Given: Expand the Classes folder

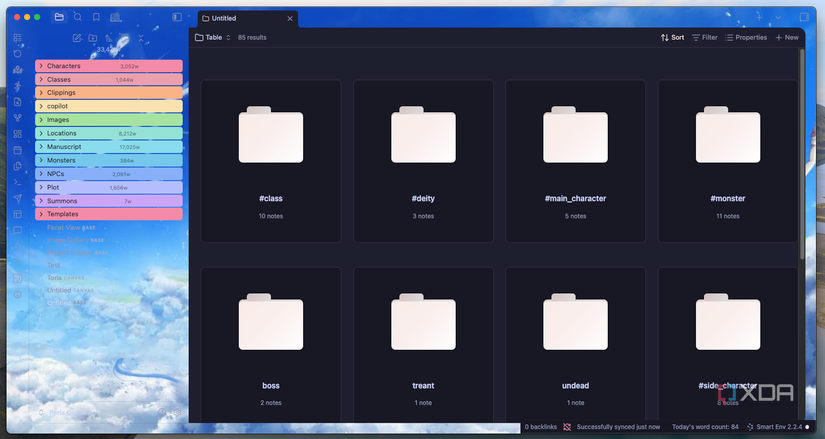Looking at the screenshot, I should [109, 79].
